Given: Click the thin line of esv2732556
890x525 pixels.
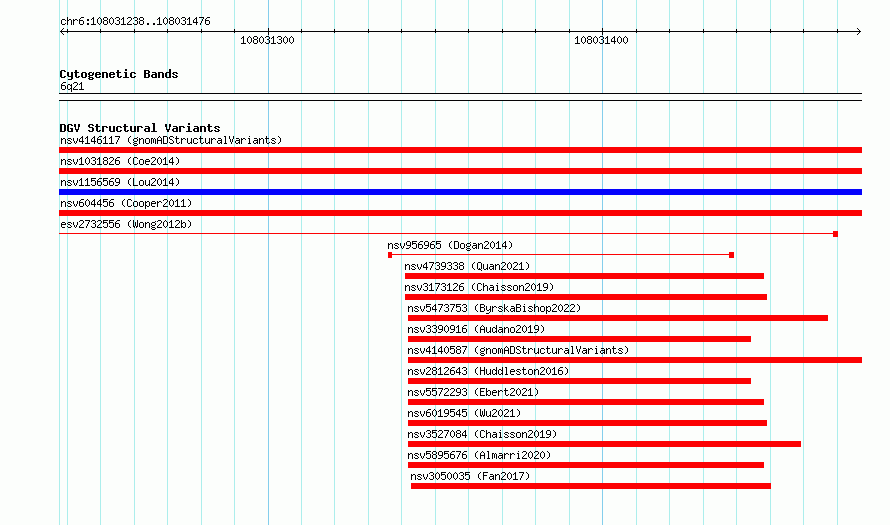Looking at the screenshot, I should pyautogui.click(x=448, y=233).
